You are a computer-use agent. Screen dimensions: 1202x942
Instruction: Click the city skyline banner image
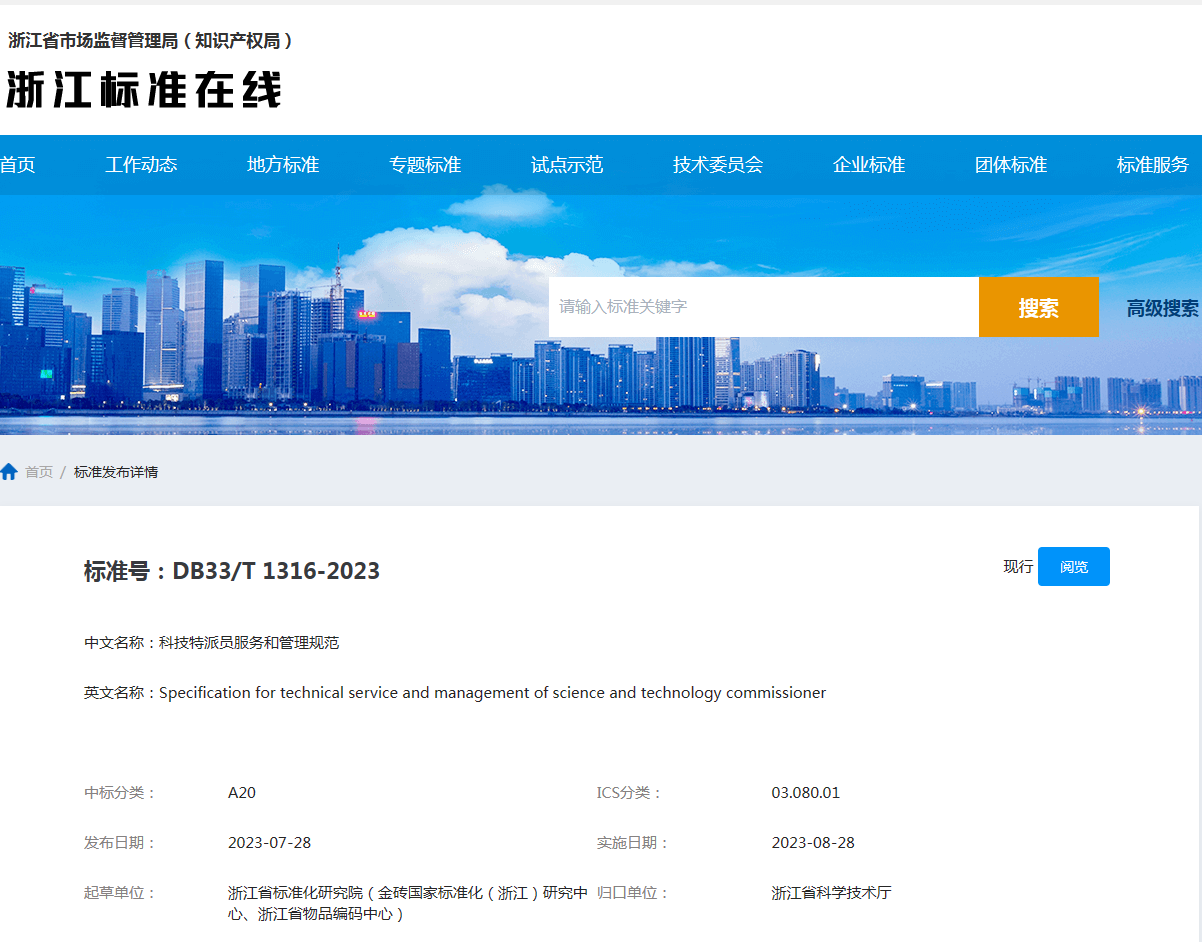[x=270, y=330]
